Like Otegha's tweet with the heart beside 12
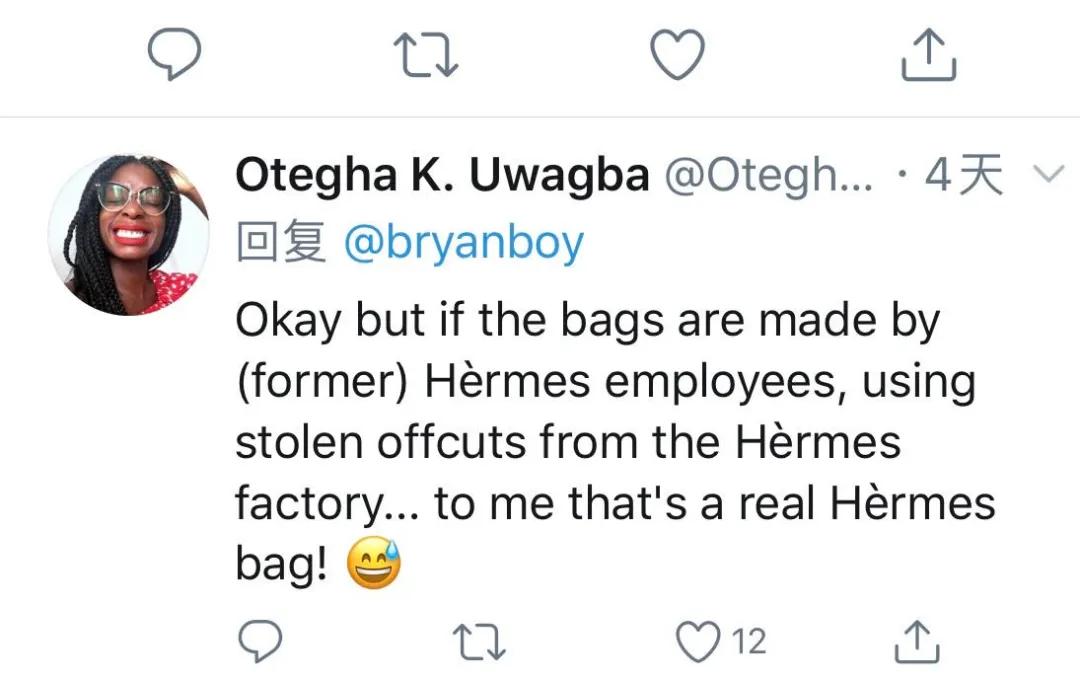Screen dimensions: 1080x682 click(700, 641)
